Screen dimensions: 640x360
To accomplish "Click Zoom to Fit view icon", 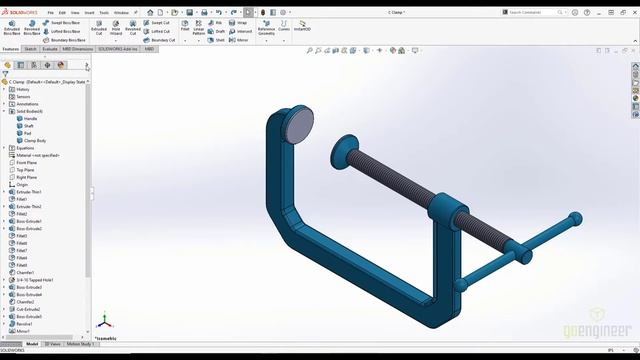I will [310, 51].
